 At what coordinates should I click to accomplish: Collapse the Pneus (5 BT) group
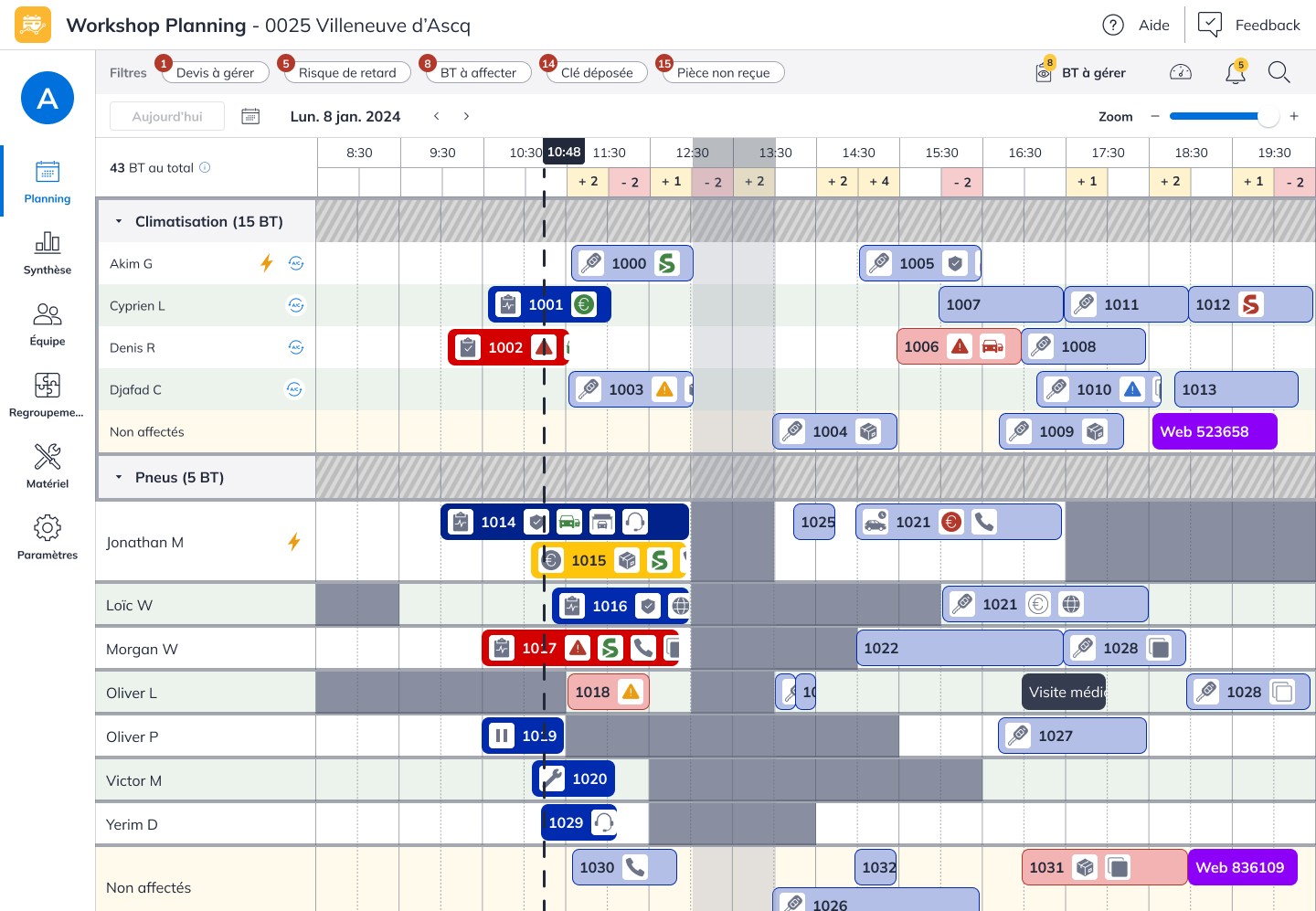[x=119, y=477]
